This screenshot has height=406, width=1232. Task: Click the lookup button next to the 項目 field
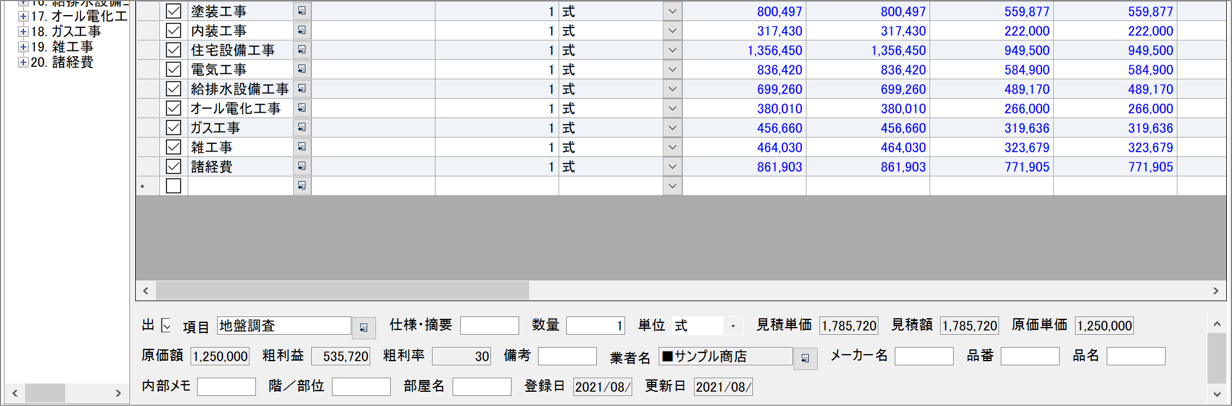(x=364, y=326)
